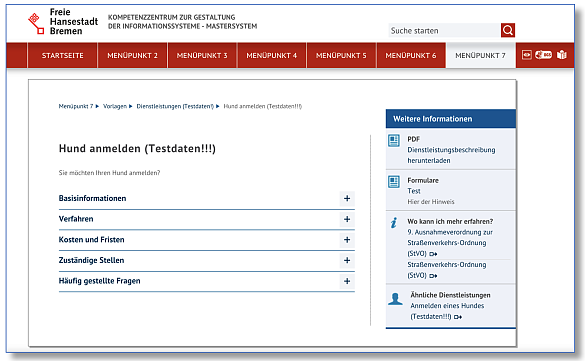Click the text 'Sie möchten Ihren Hund anmelden?'
This screenshot has height=361, width=585.
(x=109, y=173)
